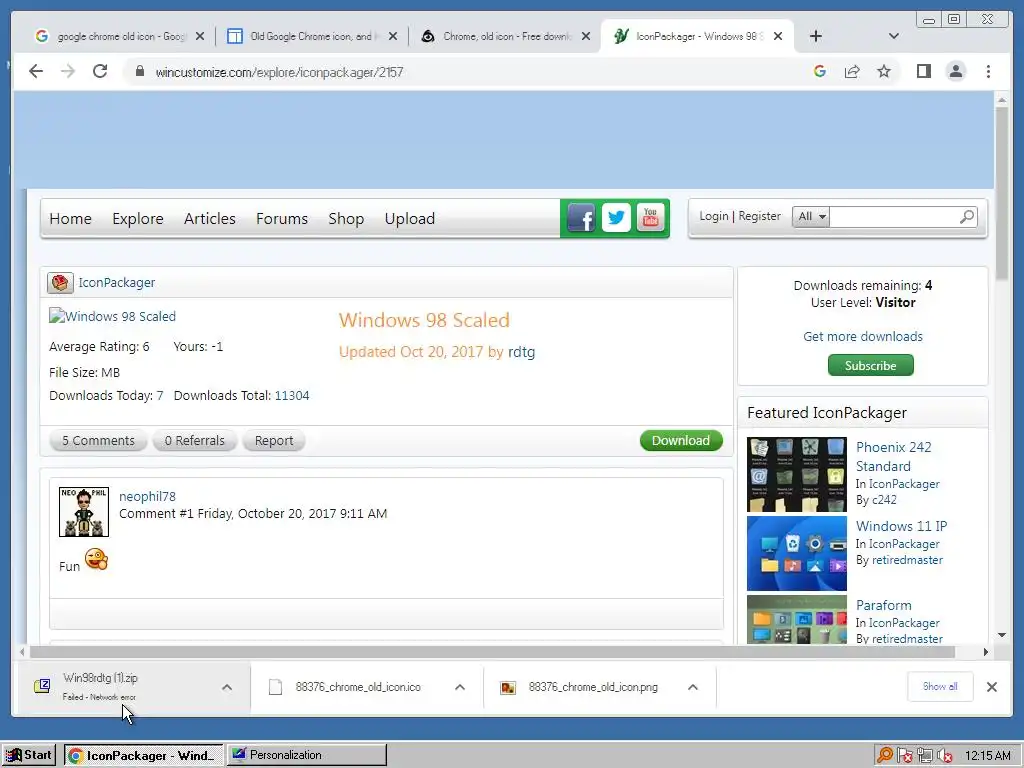Switch to 'Old Google Chrome icon, and' tab

click(x=310, y=36)
